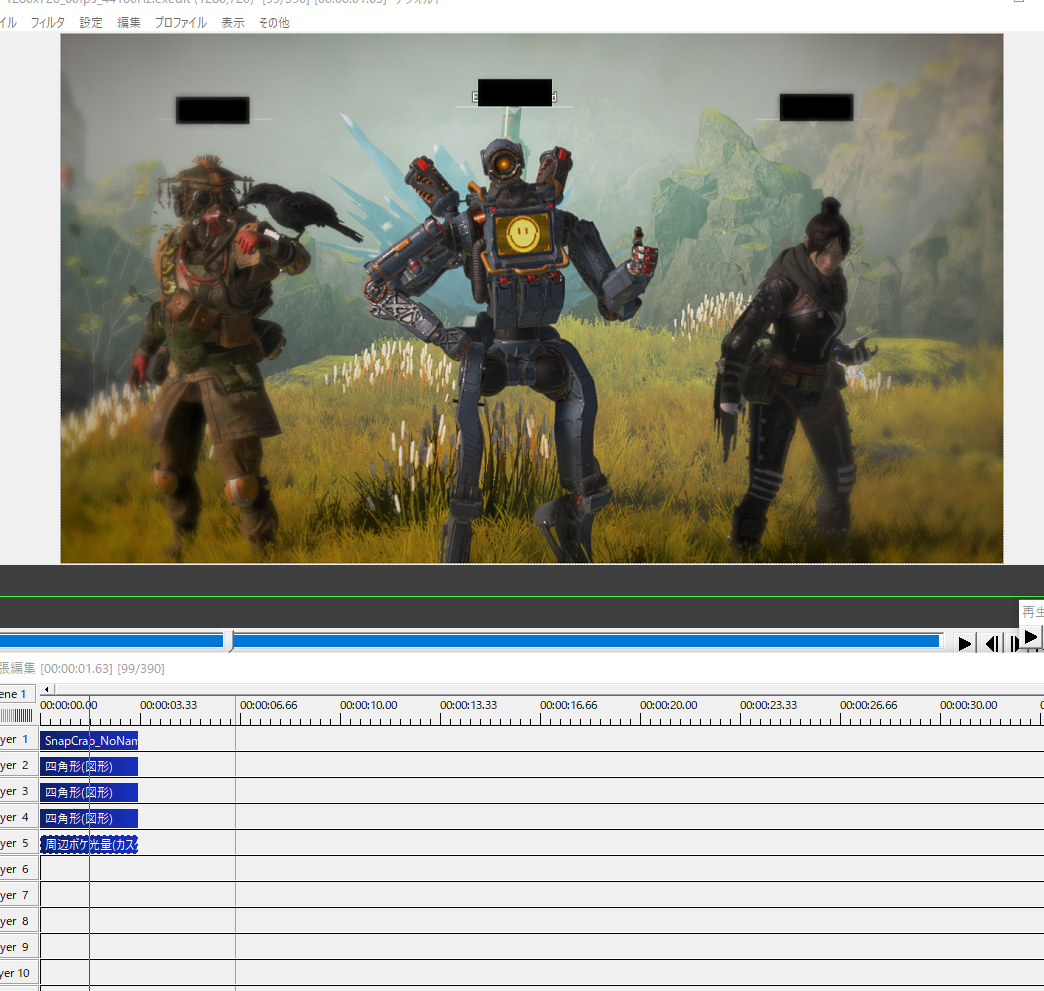Click the 00:00:23.33 ruler timestamp
This screenshot has width=1044, height=991.
768,705
